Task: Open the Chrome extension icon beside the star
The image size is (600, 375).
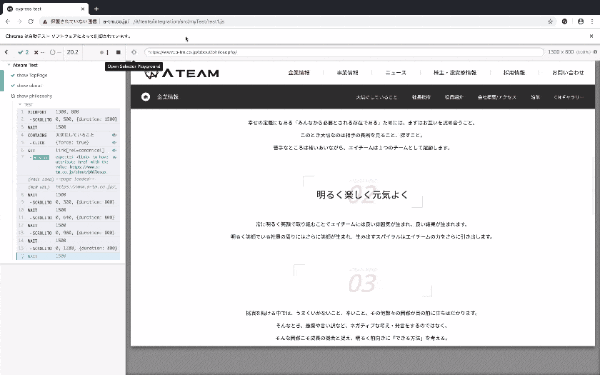Action: 564,21
